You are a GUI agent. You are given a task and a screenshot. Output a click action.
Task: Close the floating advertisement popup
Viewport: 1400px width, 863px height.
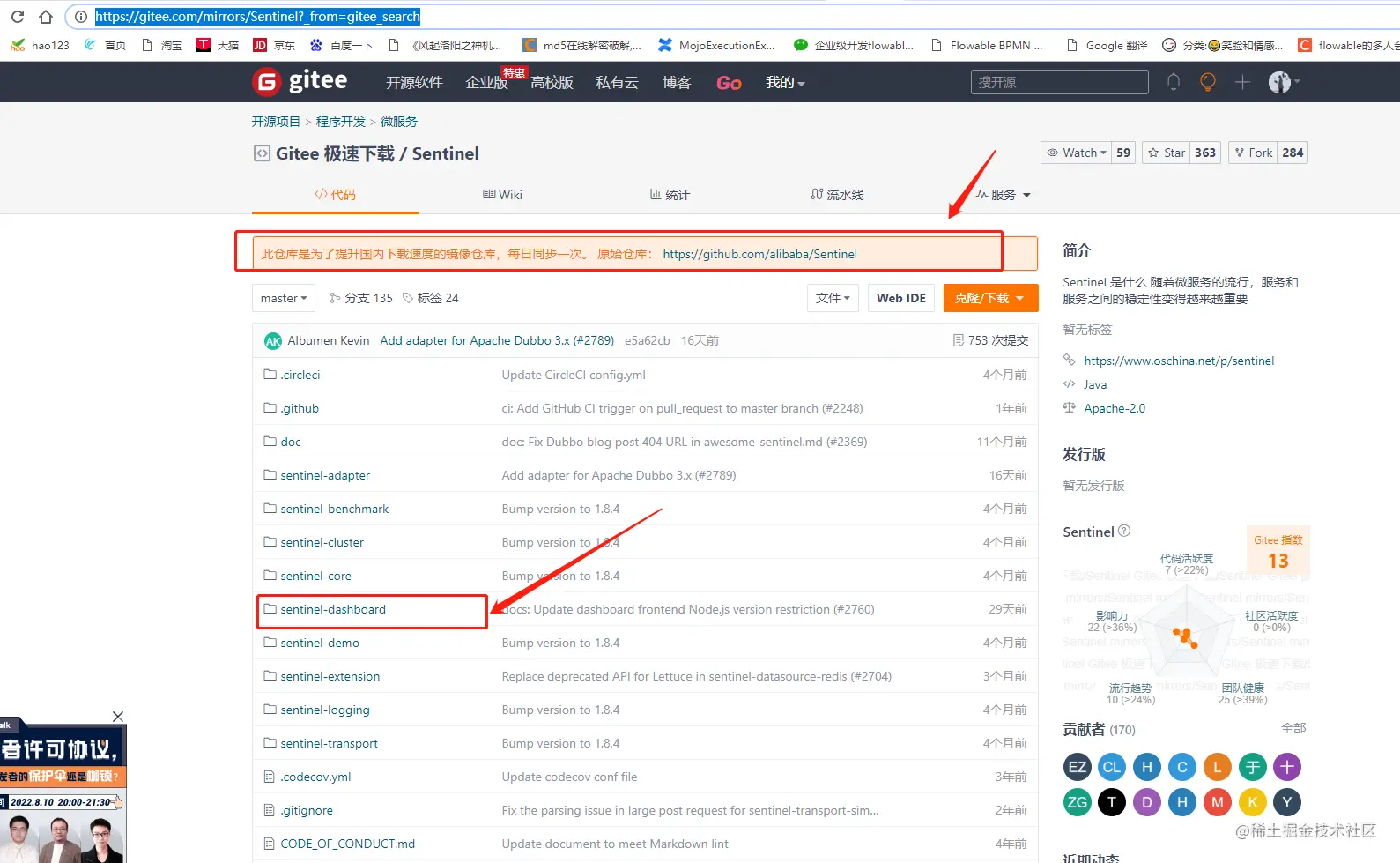click(118, 717)
